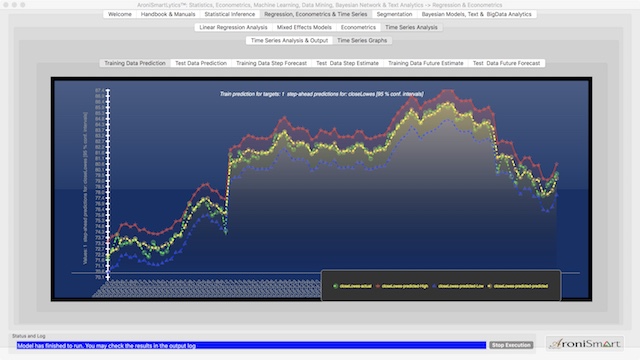Open Bayesian Models, Text & BigData Analytics tab
The image size is (640, 360).
[x=476, y=14]
